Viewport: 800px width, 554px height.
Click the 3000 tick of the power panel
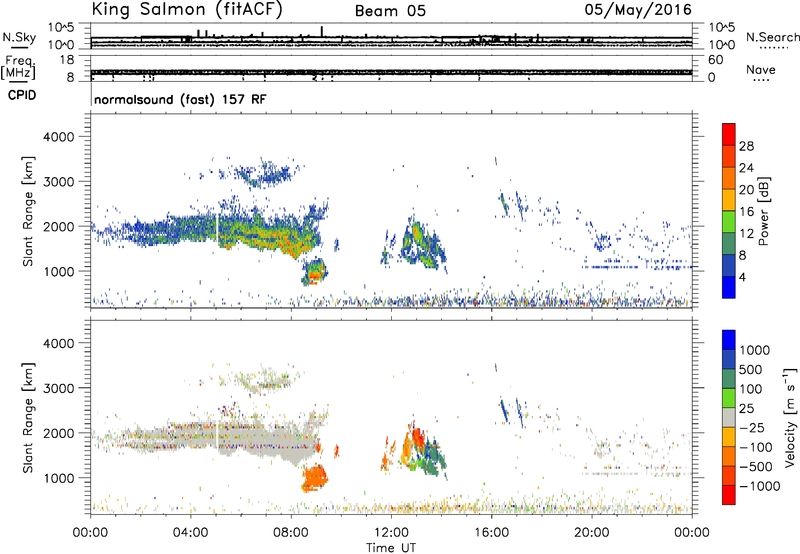(x=59, y=182)
